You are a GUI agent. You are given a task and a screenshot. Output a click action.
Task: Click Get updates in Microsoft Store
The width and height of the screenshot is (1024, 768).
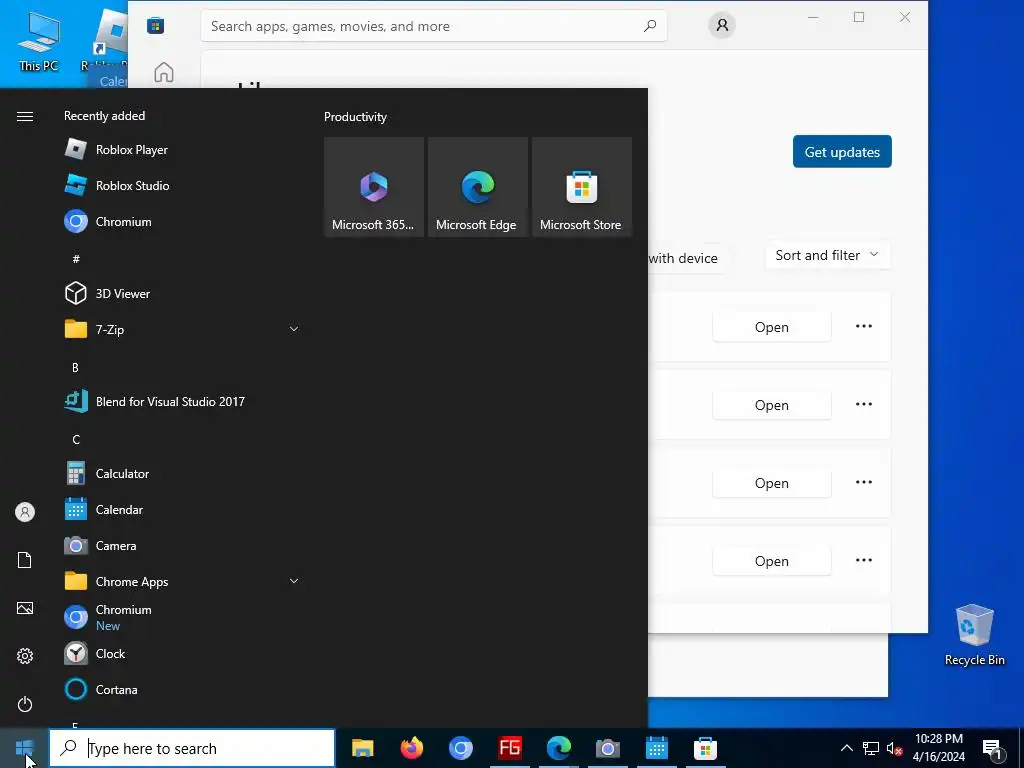[x=842, y=152]
